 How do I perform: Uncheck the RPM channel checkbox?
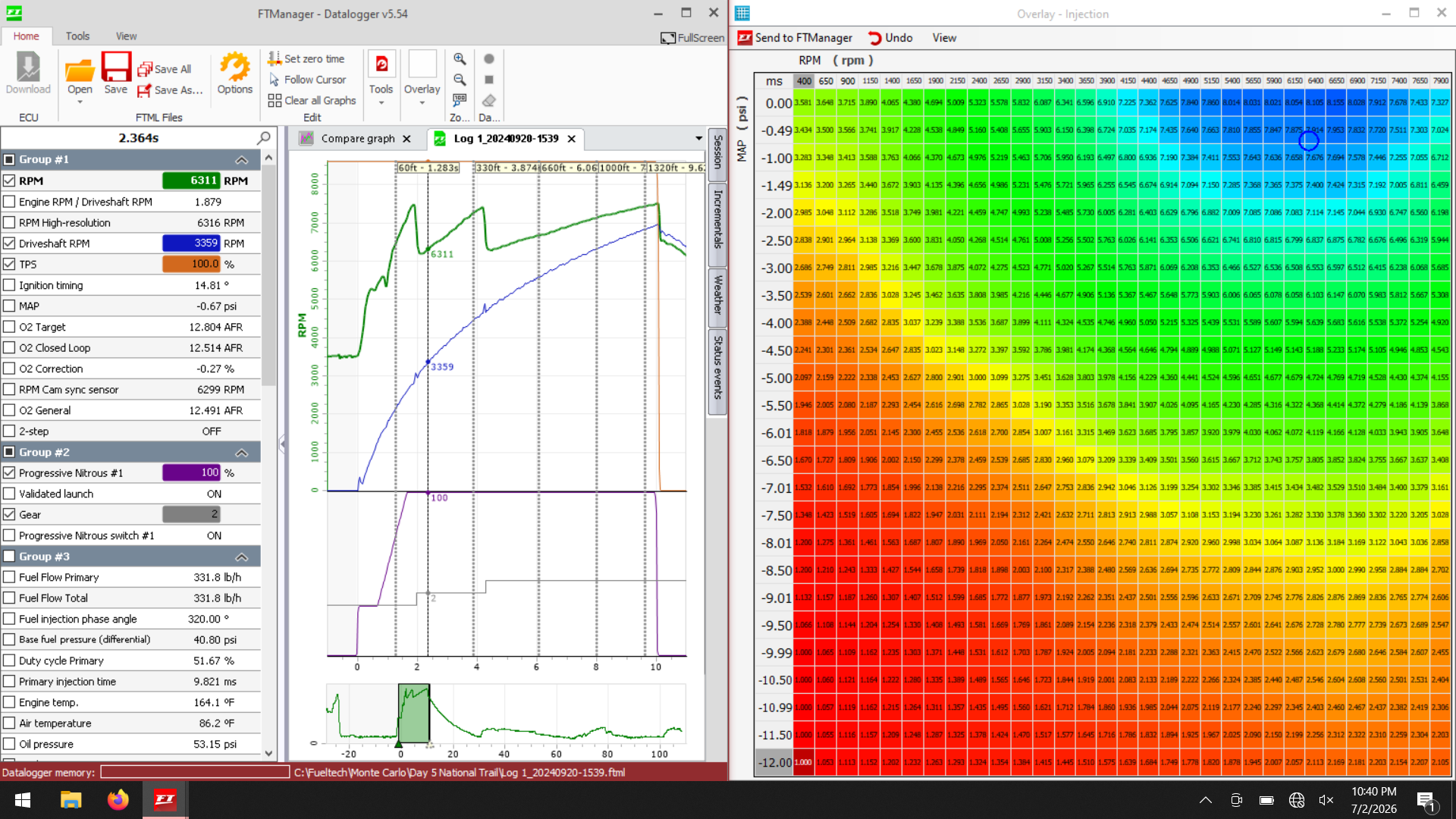(x=9, y=180)
